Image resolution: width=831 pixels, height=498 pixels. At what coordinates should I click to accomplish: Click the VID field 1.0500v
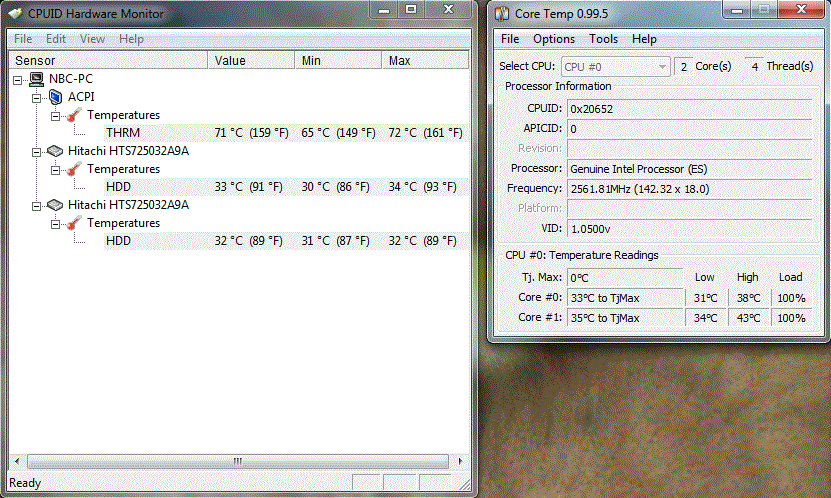[x=689, y=229]
